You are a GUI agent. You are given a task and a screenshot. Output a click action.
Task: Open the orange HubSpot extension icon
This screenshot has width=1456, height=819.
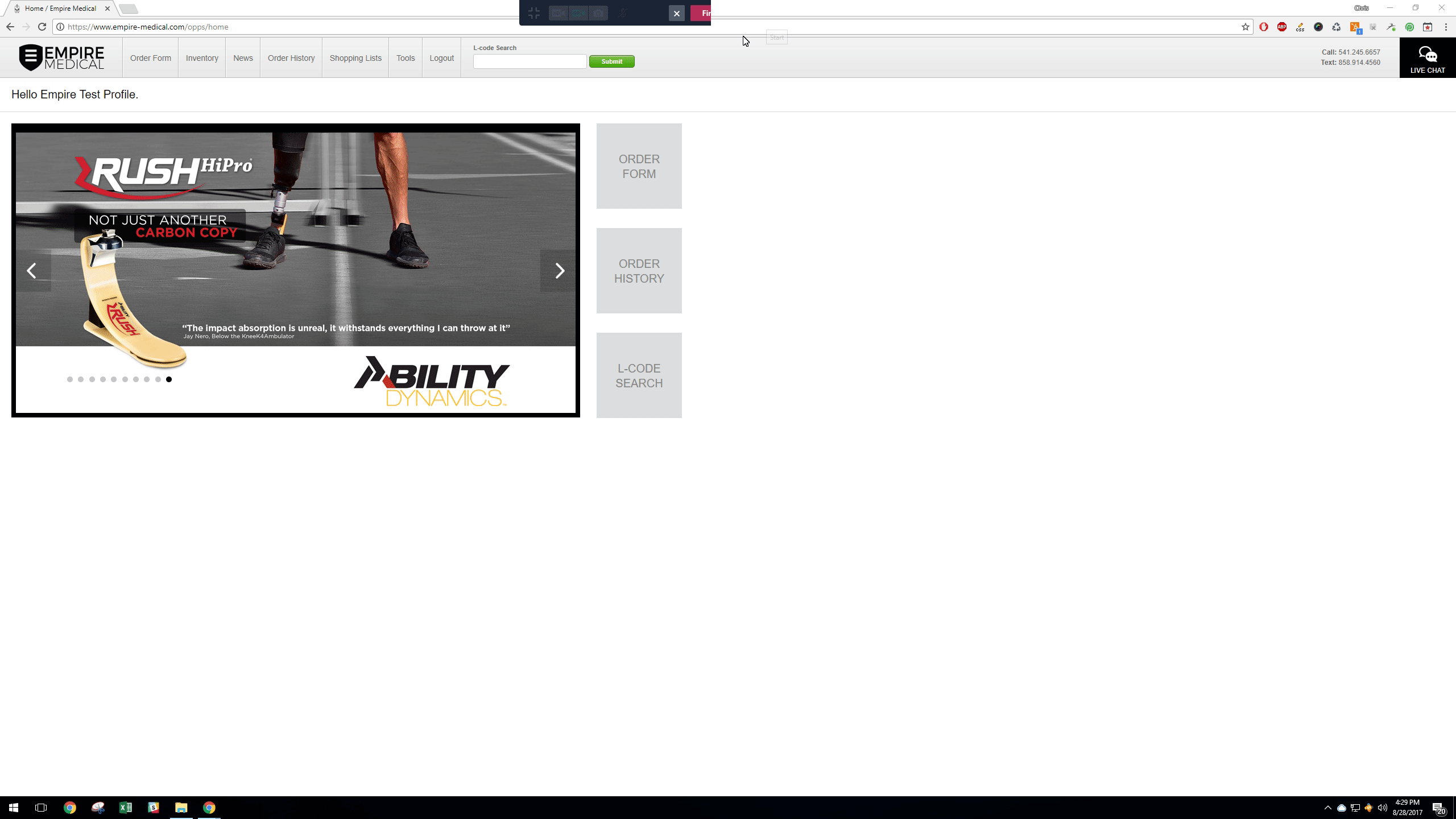click(1355, 27)
